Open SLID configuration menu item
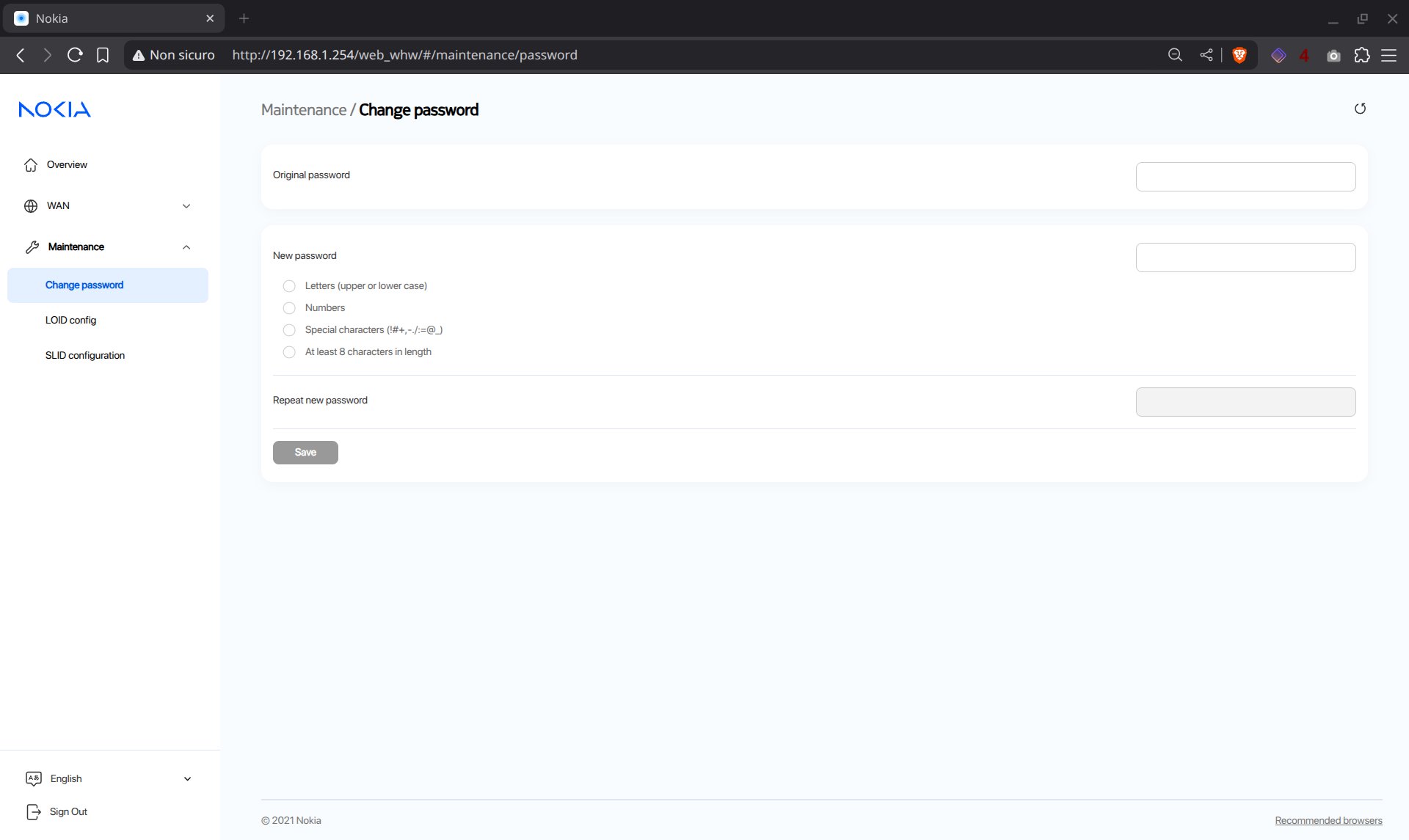The image size is (1409, 840). pos(85,355)
